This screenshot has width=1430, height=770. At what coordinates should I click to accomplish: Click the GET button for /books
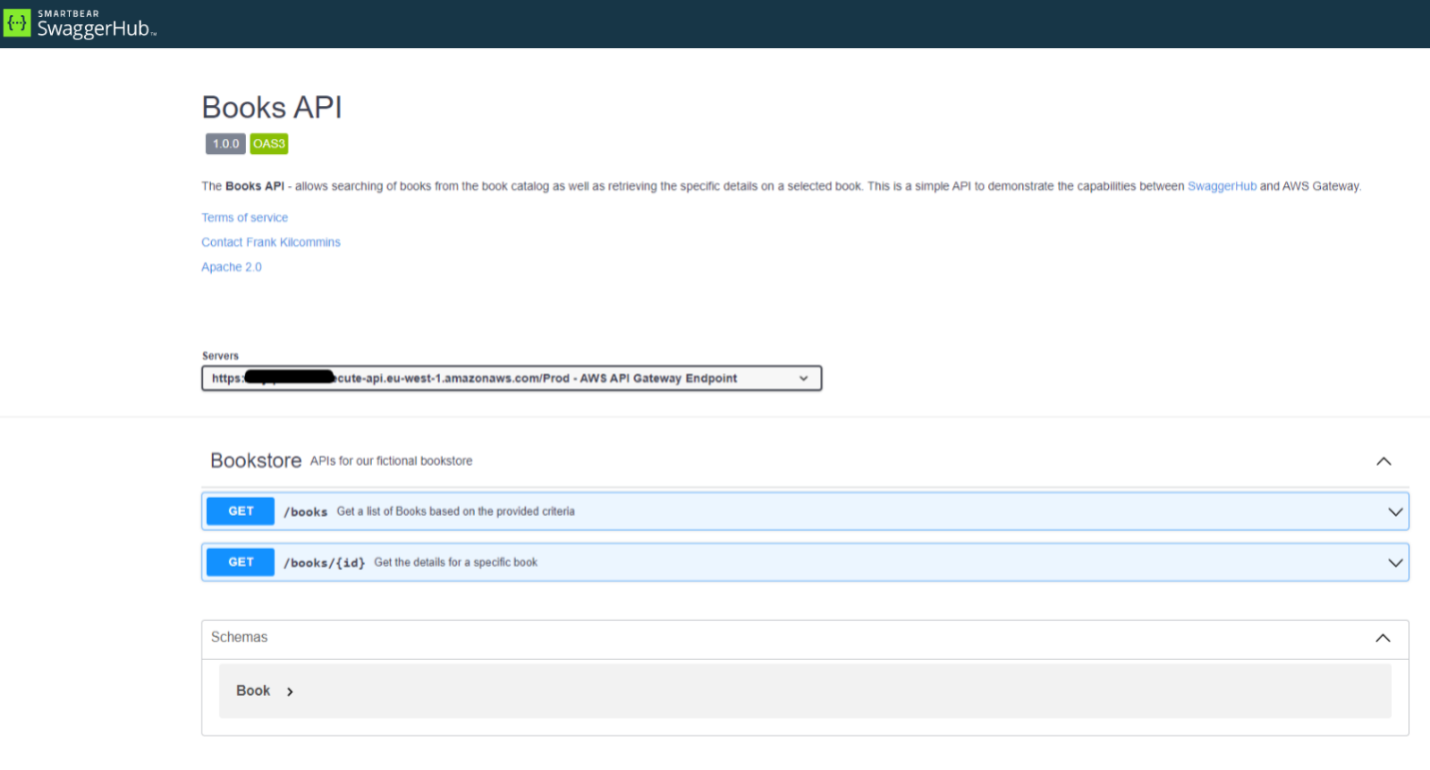[x=240, y=511]
